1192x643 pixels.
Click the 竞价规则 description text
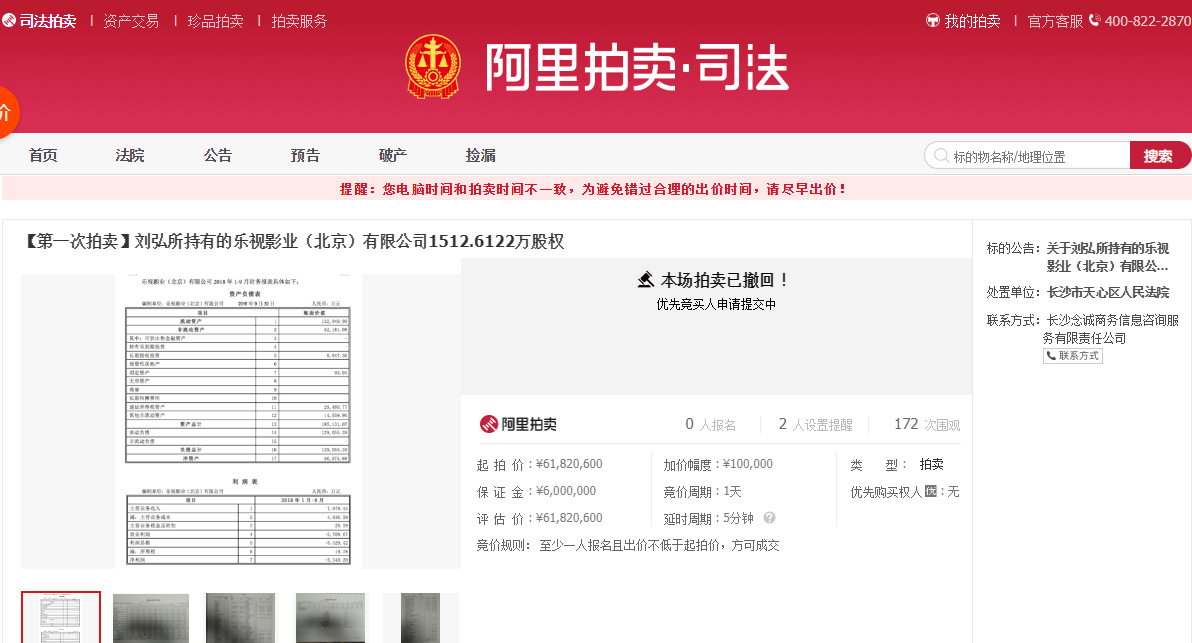tap(659, 545)
